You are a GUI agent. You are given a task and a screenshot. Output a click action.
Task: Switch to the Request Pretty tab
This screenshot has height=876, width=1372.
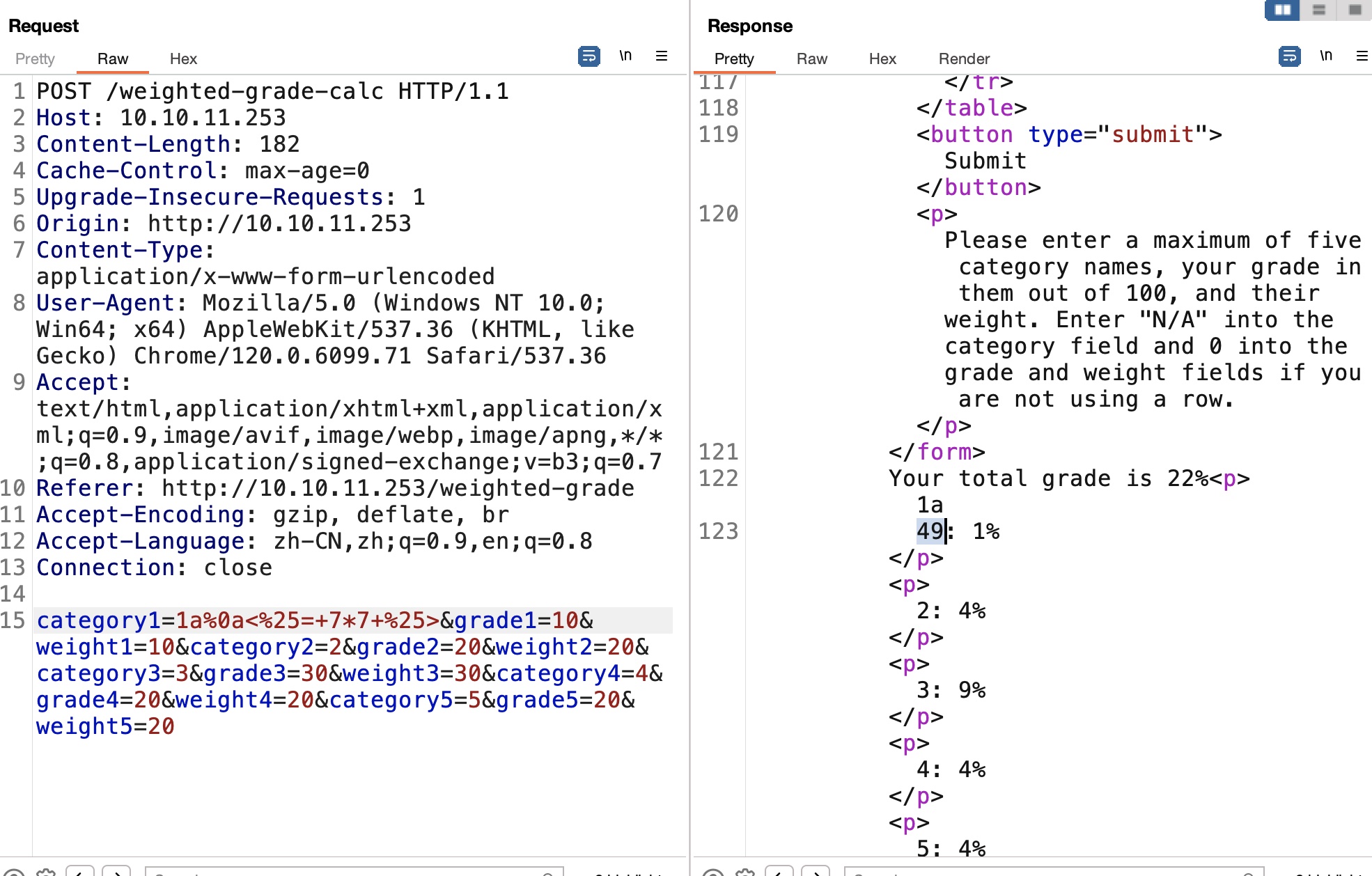point(35,59)
